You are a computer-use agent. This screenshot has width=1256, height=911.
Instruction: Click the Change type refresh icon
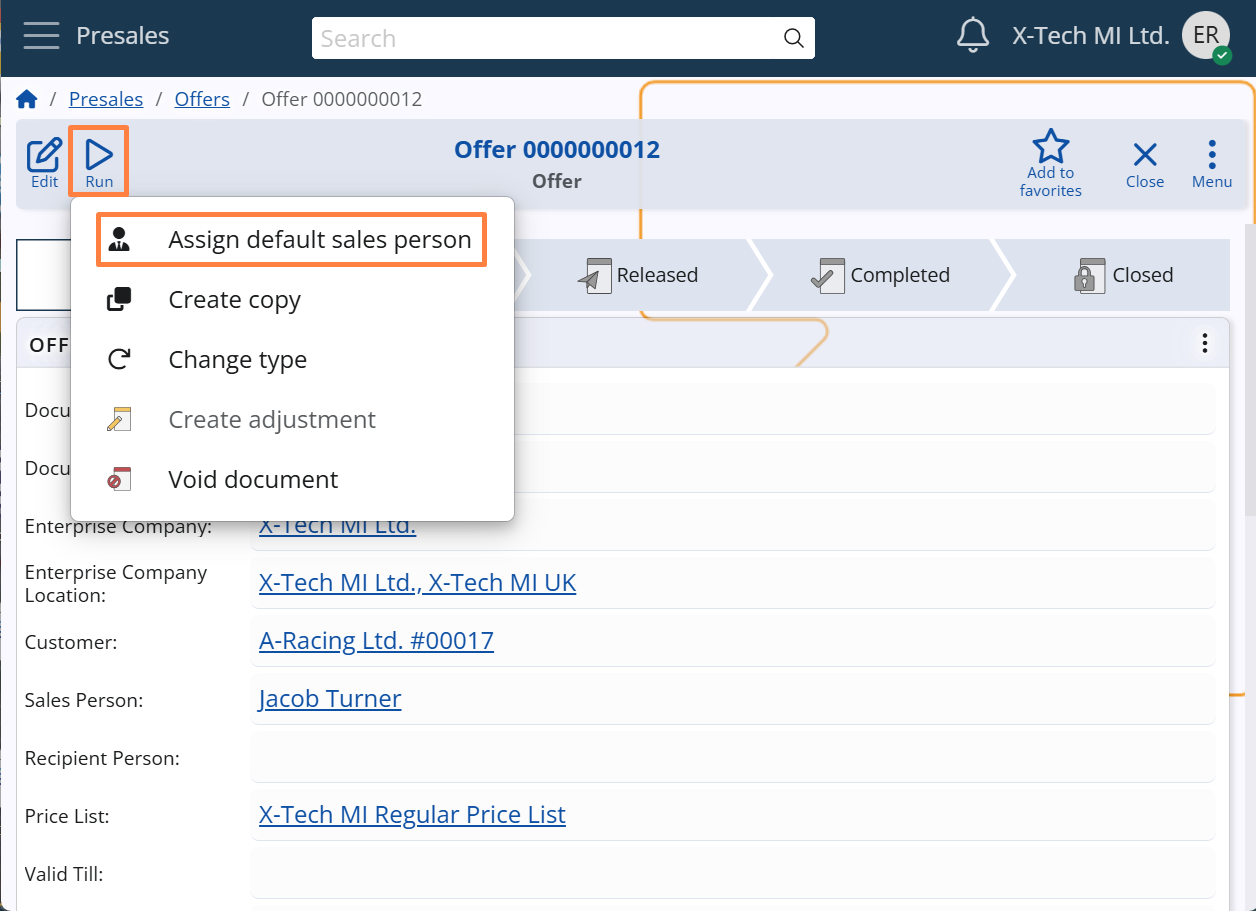120,359
